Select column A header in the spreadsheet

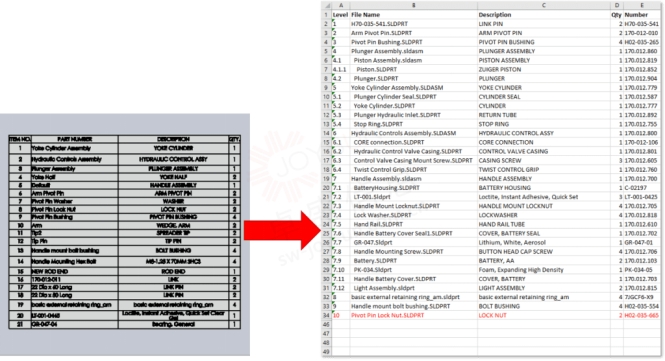341,6
